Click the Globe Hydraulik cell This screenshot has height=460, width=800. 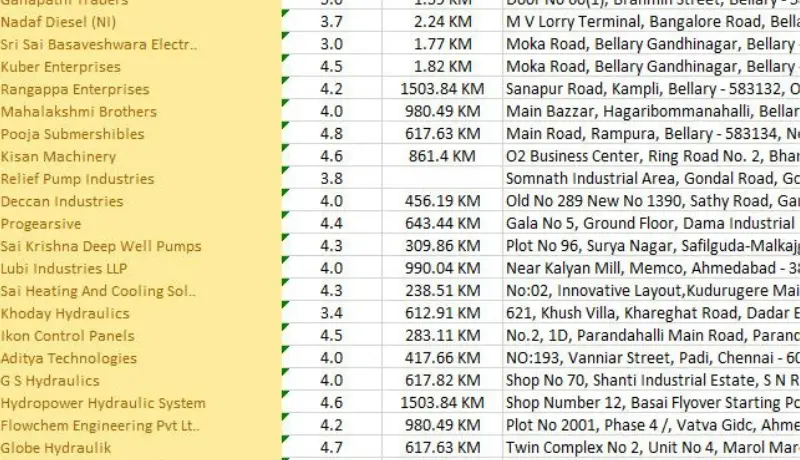(x=140, y=448)
